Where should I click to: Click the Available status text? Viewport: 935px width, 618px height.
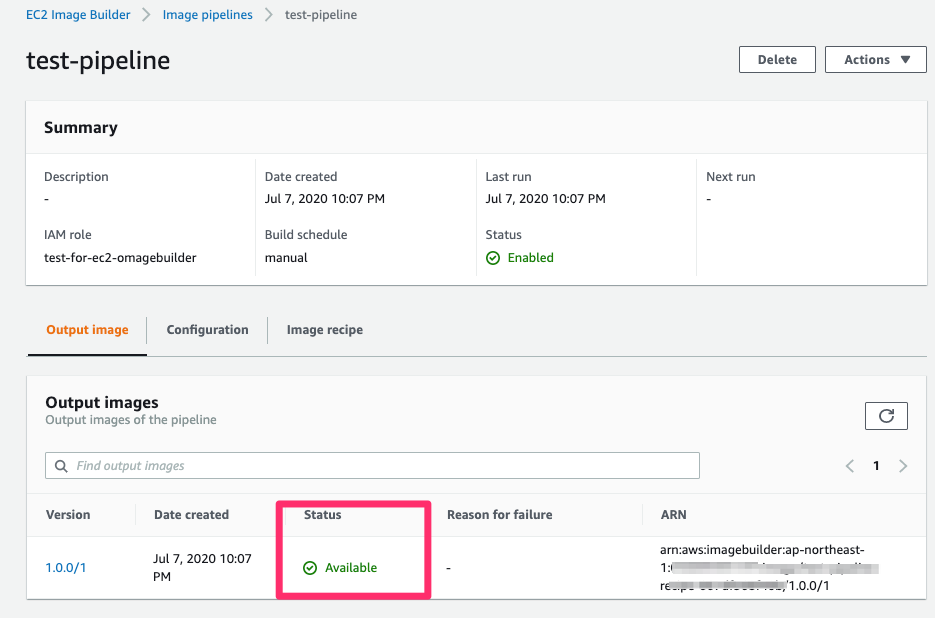[x=351, y=568]
